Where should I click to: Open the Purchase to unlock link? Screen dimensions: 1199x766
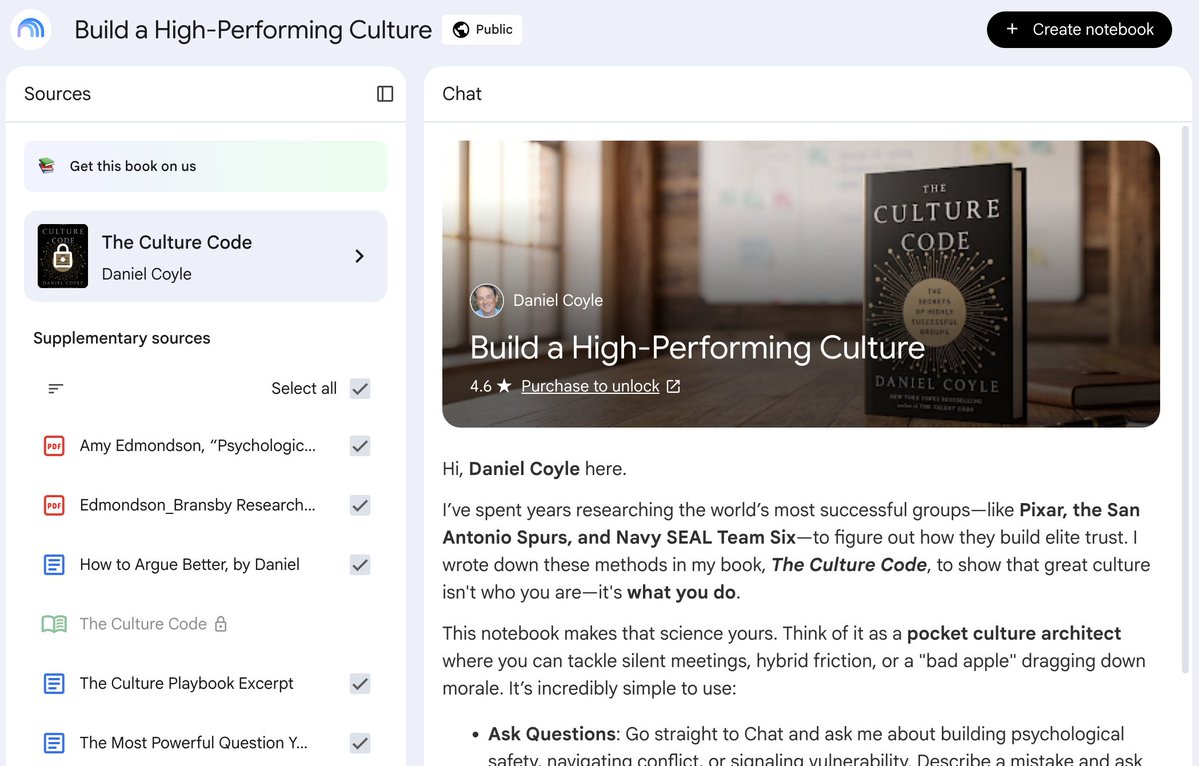590,387
